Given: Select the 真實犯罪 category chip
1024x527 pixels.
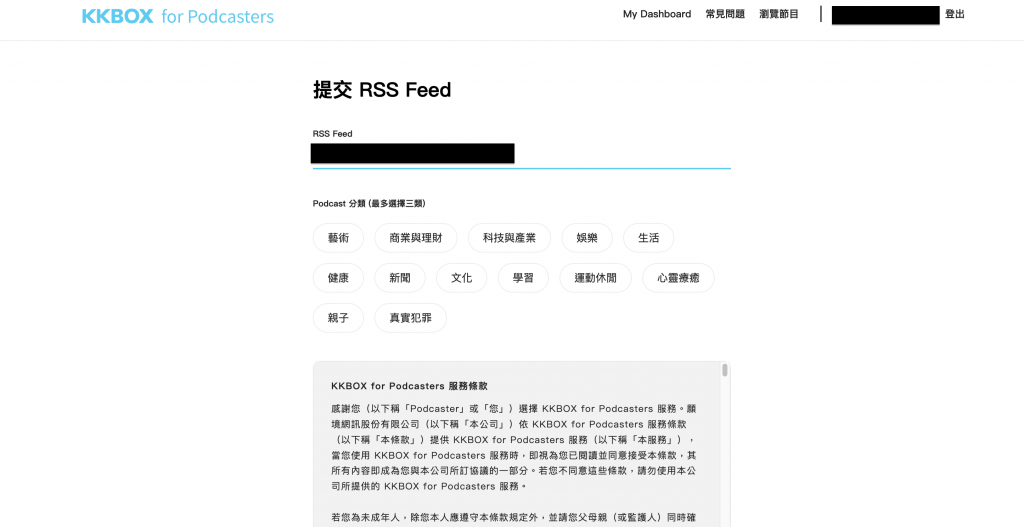Looking at the screenshot, I should pos(410,317).
